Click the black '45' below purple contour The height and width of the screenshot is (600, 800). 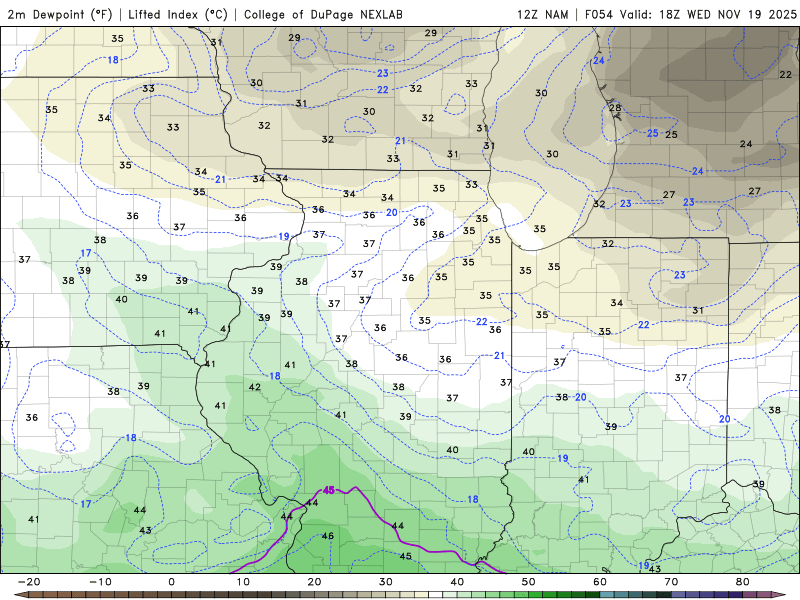[x=406, y=556]
